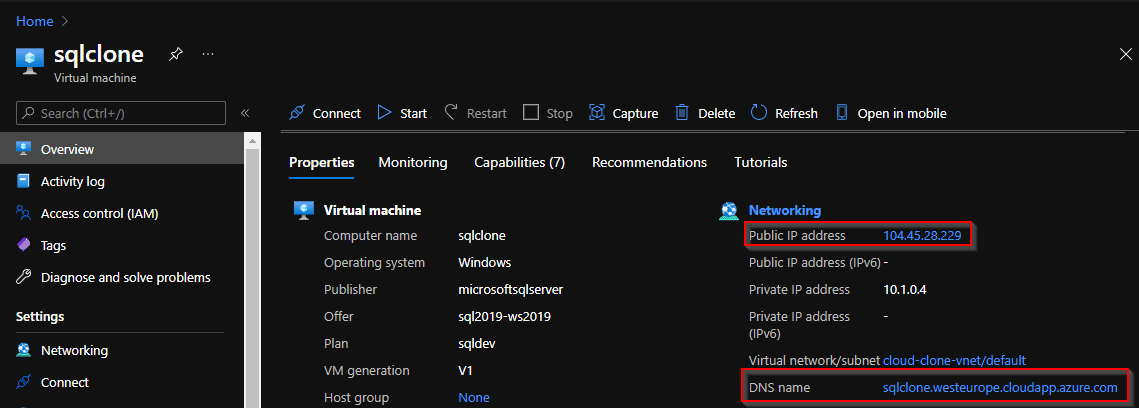This screenshot has width=1139, height=408.
Task: Click the sidebar Connect plug icon
Action: pyautogui.click(x=23, y=382)
